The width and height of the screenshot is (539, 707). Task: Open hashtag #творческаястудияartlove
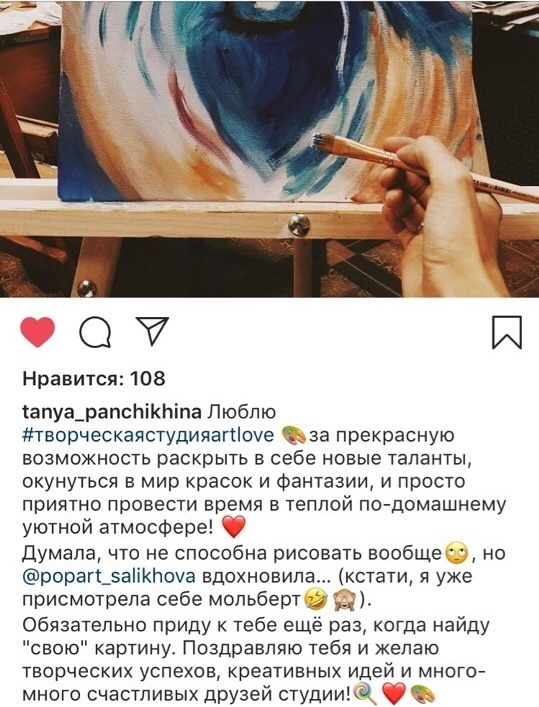148,436
